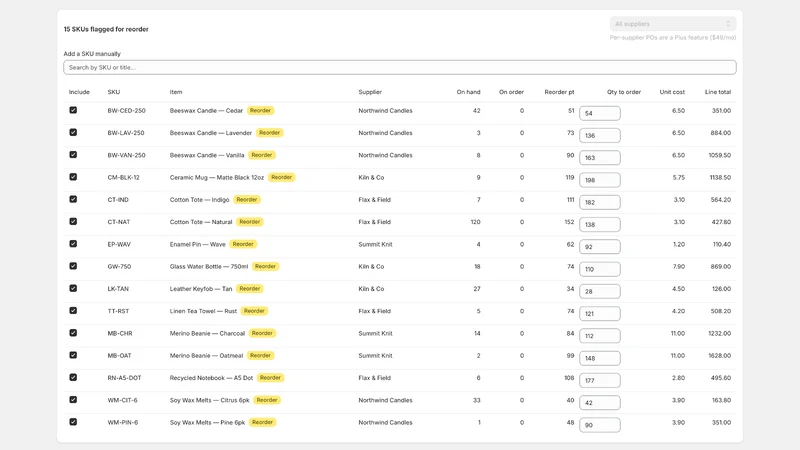Click qty field for Leather Keyfob Tan

(599, 291)
